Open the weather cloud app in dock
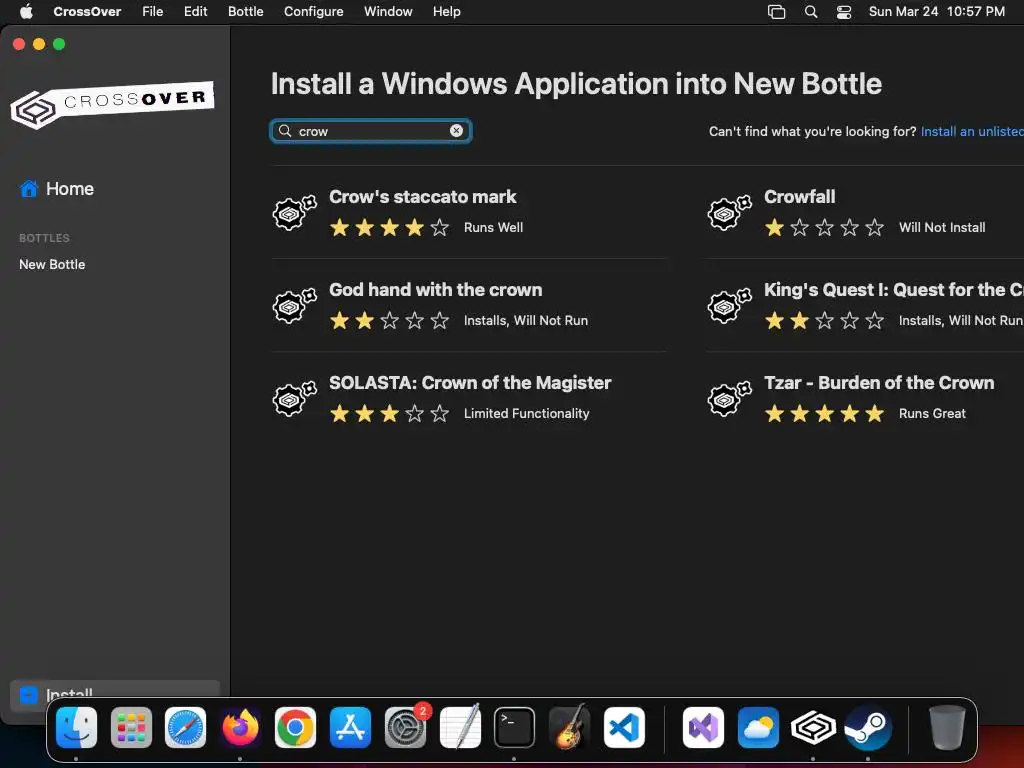 pyautogui.click(x=758, y=727)
